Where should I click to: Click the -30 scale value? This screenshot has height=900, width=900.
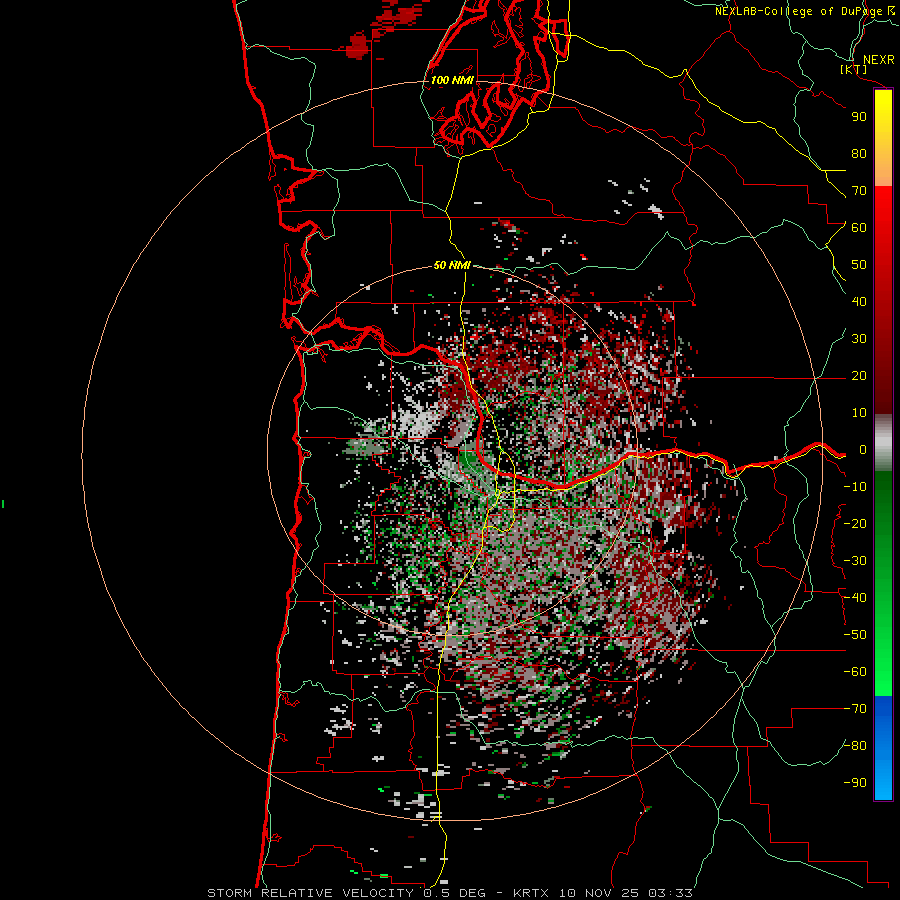(x=855, y=561)
